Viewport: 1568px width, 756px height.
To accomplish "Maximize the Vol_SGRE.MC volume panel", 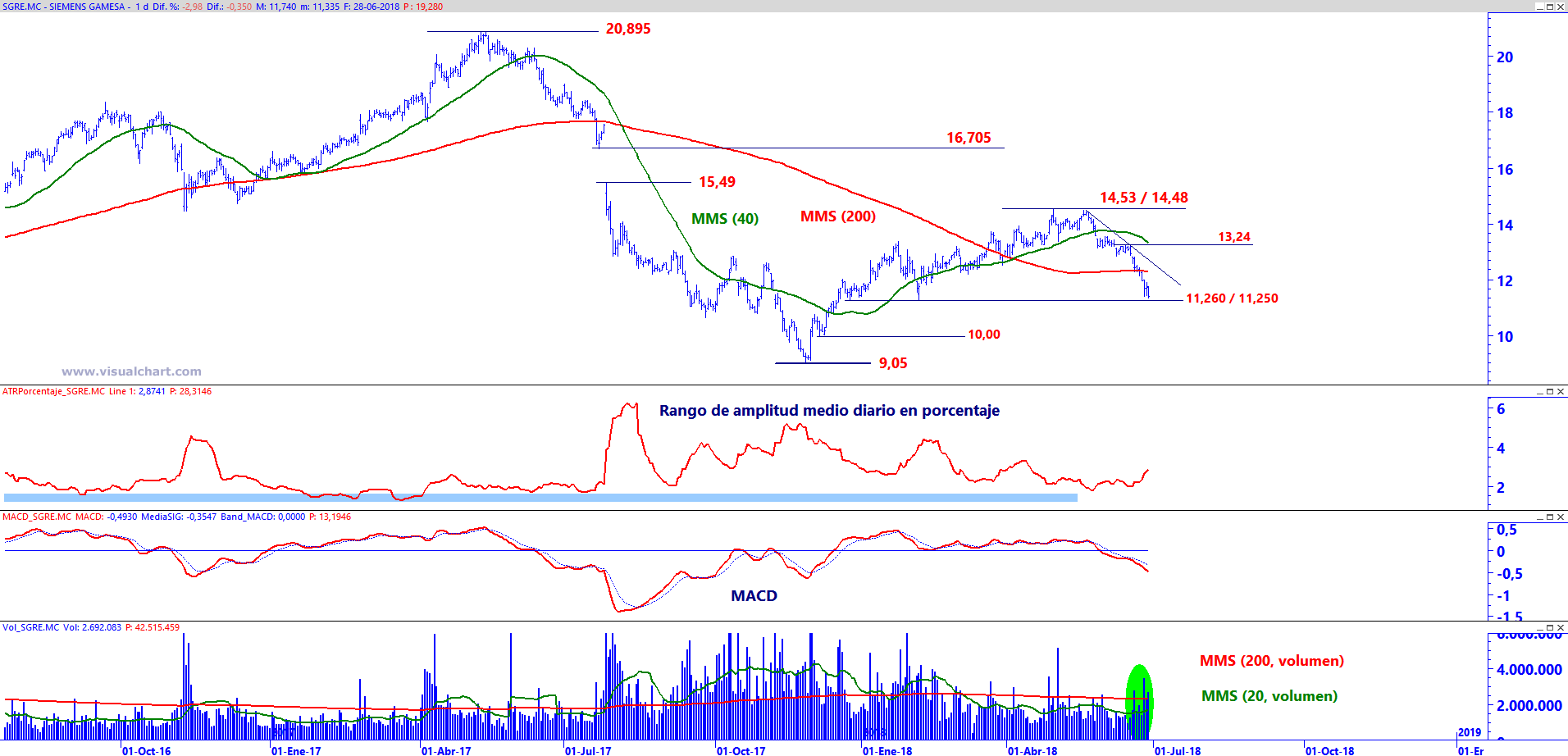I will pyautogui.click(x=1550, y=628).
